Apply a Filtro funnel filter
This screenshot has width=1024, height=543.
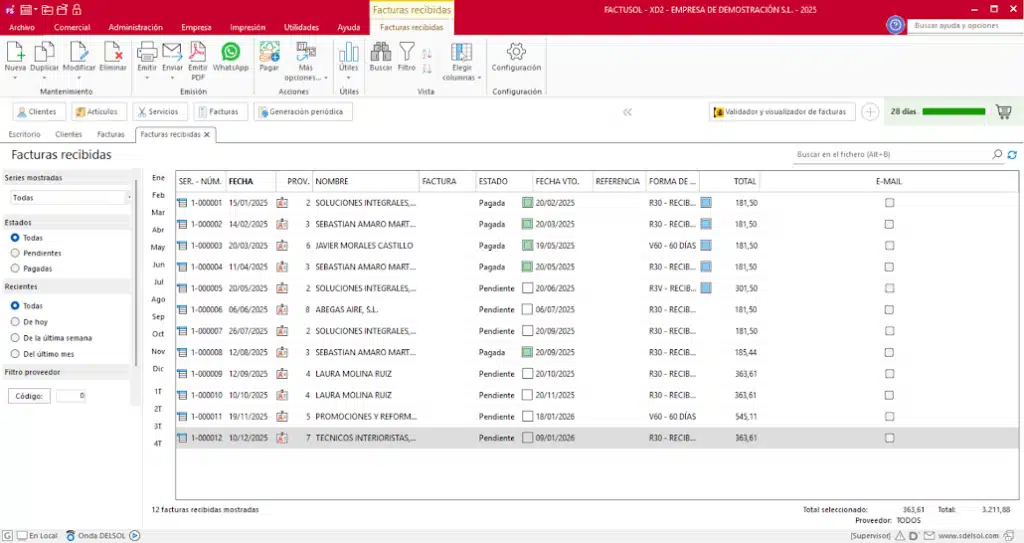click(x=407, y=52)
